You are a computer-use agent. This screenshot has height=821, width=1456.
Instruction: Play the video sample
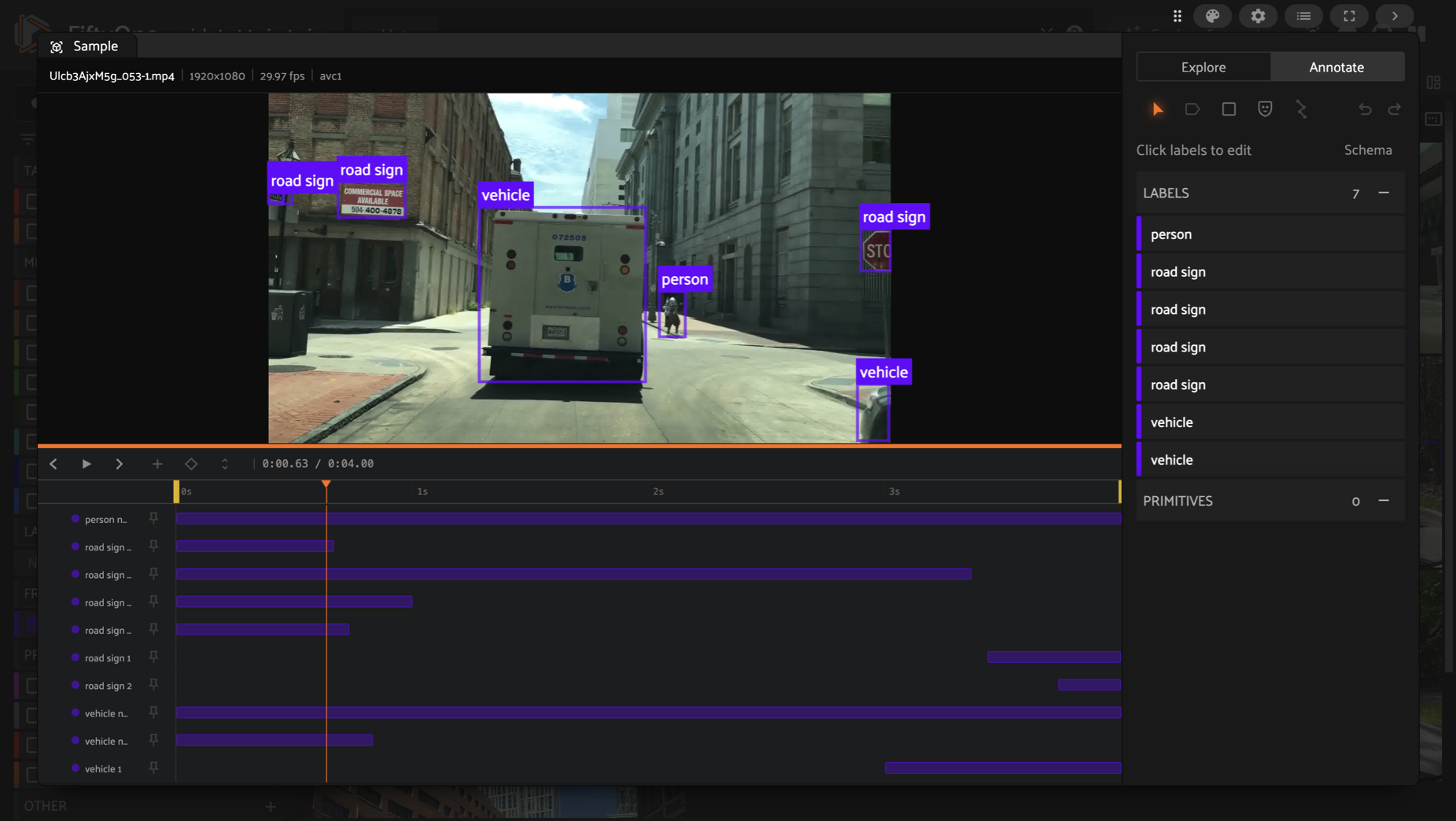pos(87,464)
